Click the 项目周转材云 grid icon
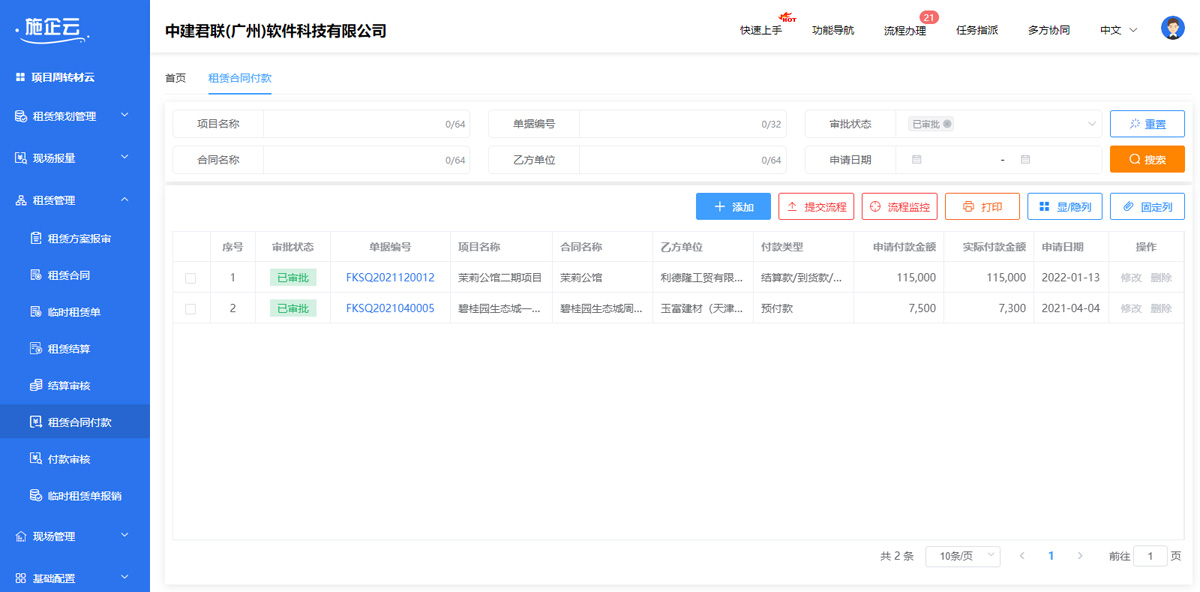The height and width of the screenshot is (592, 1200). coord(20,77)
